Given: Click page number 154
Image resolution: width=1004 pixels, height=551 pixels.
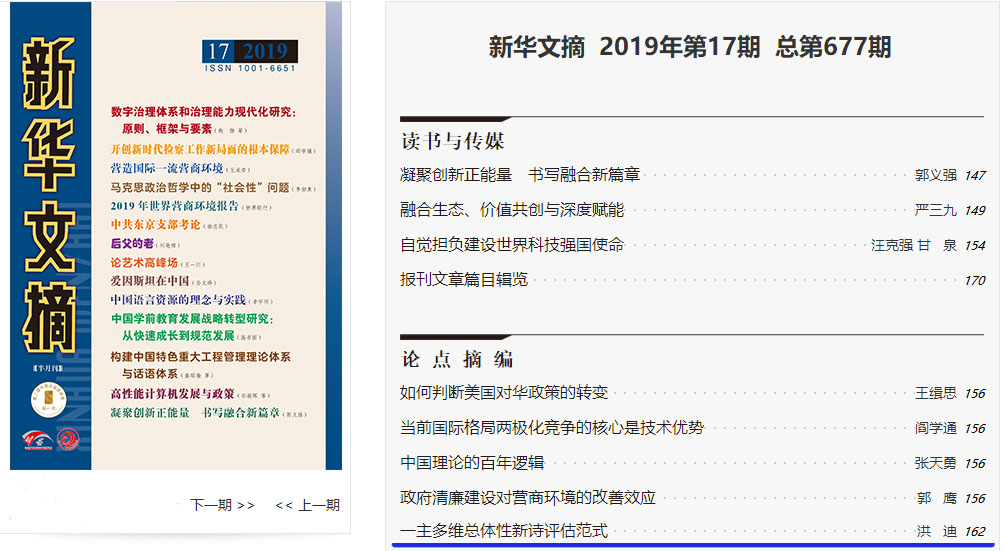Looking at the screenshot, I should coord(975,246).
